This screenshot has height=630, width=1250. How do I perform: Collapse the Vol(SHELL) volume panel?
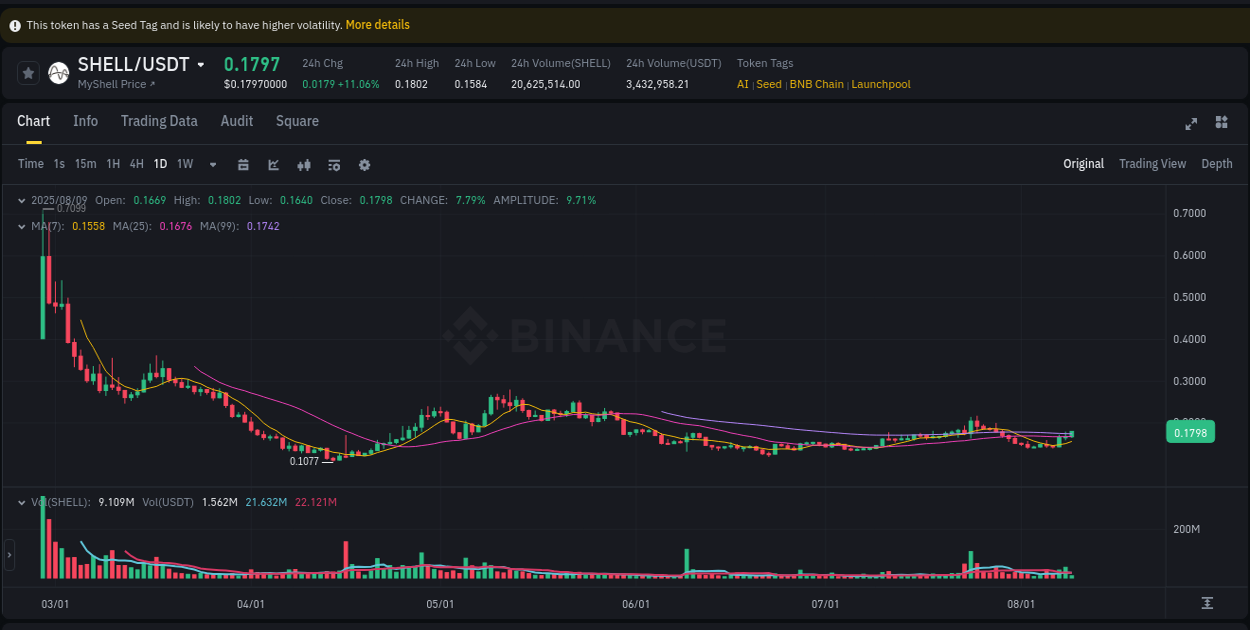(x=21, y=502)
